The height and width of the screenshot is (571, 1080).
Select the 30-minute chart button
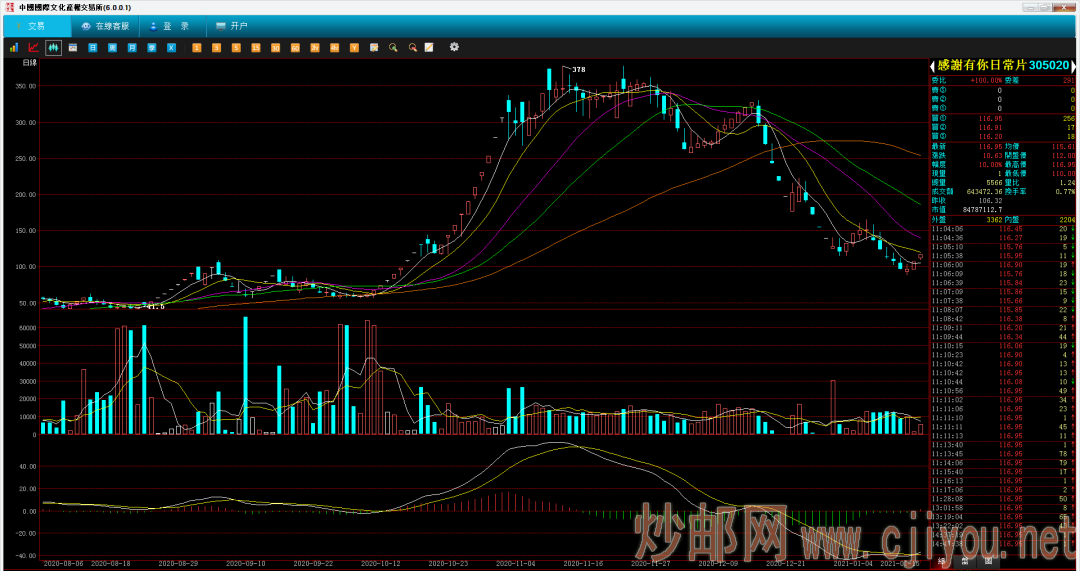[276, 48]
